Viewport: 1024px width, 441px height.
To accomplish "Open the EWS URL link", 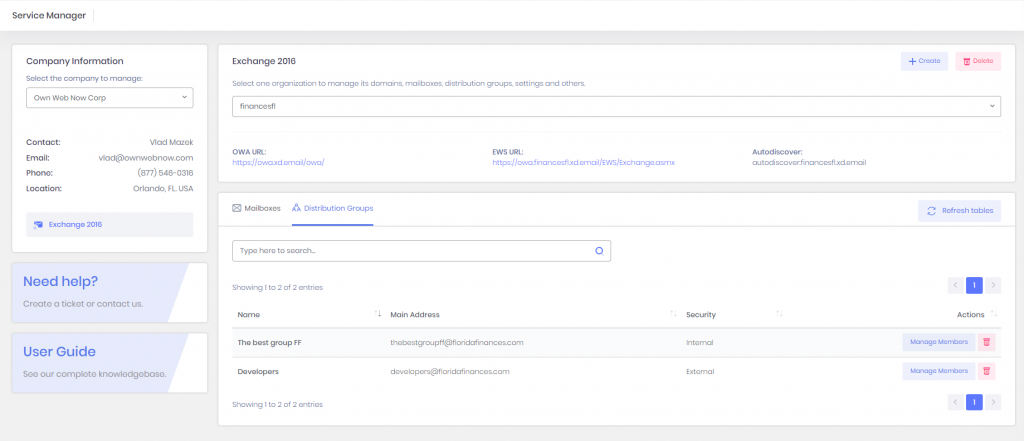I will [584, 162].
